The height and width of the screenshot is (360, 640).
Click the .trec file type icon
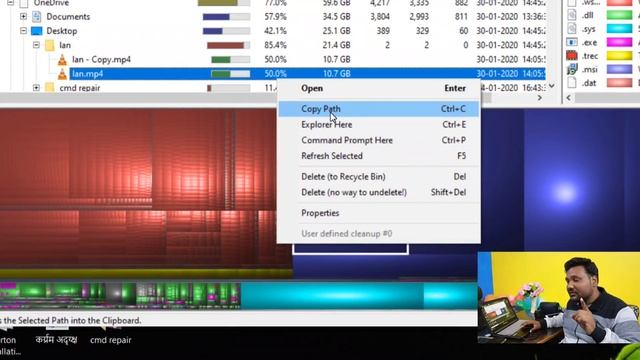pyautogui.click(x=572, y=56)
